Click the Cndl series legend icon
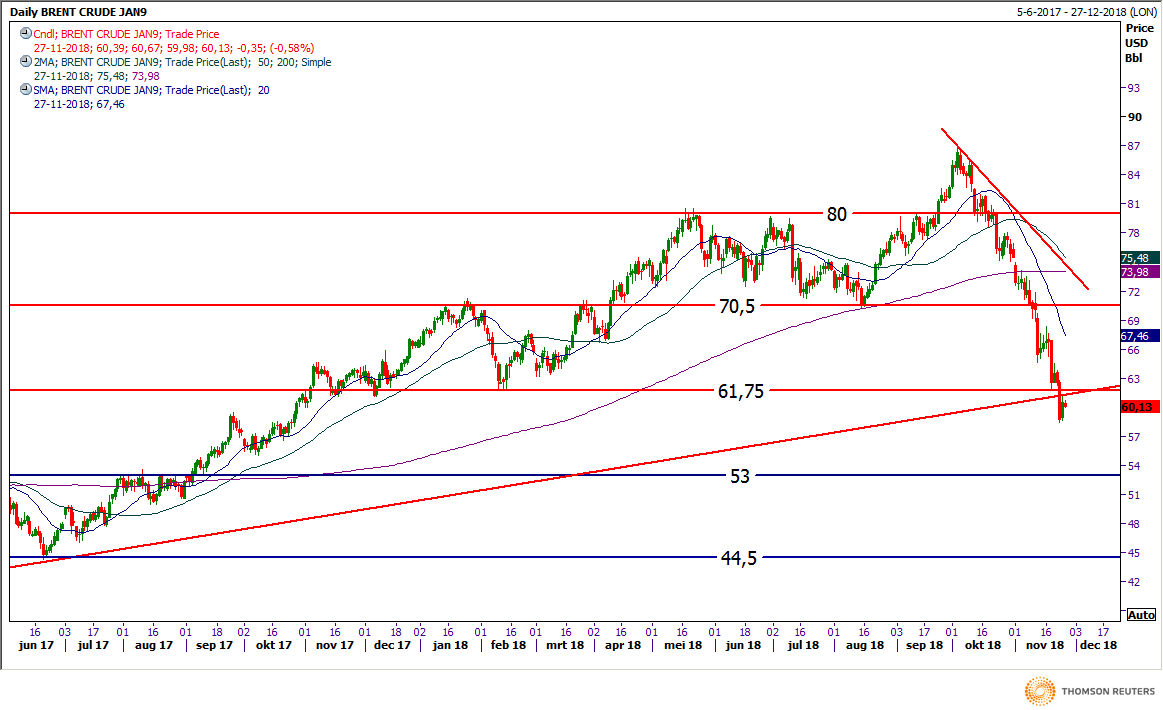Viewport: 1163px width, 710px height. point(25,33)
